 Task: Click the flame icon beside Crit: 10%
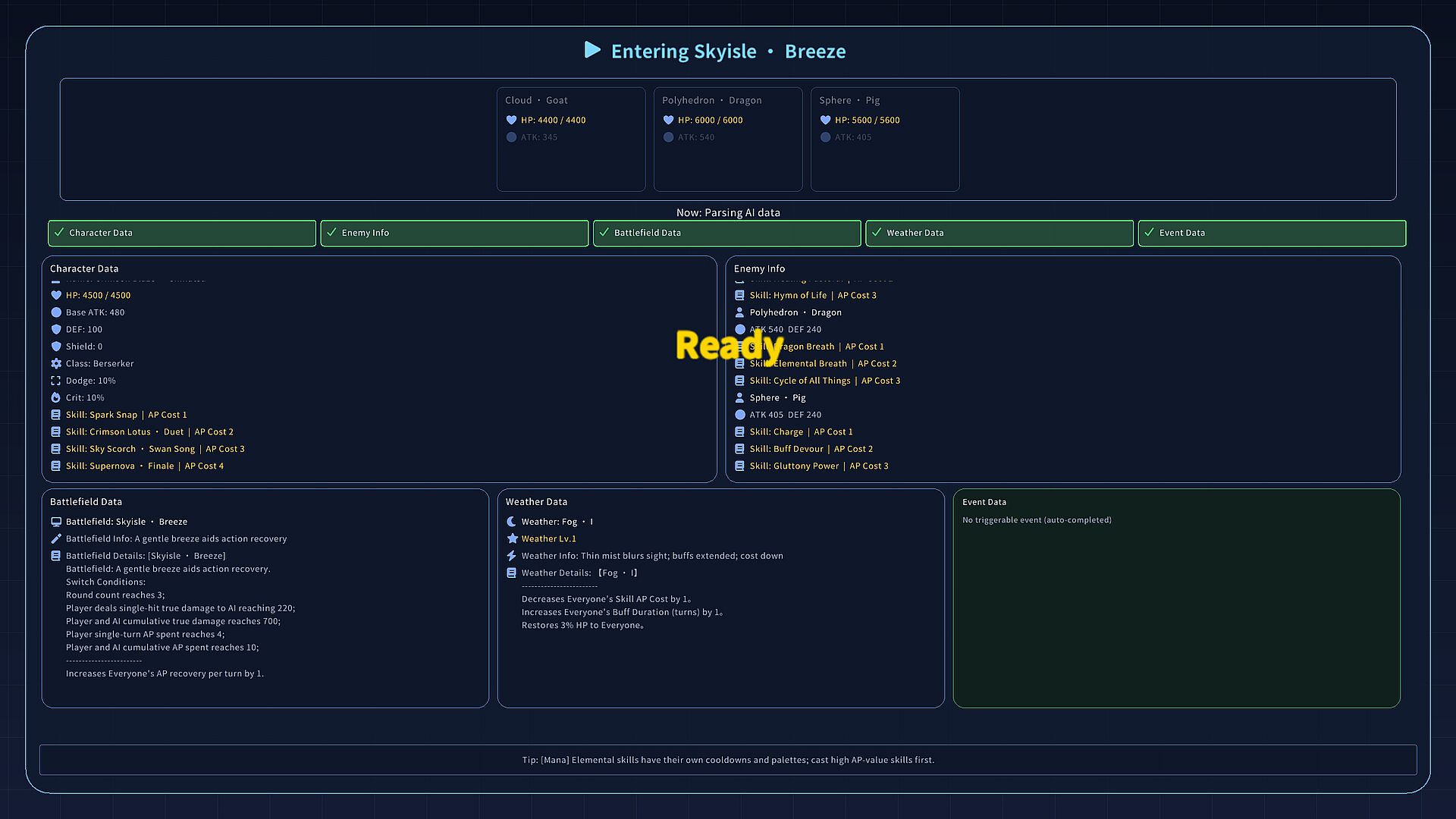tap(56, 397)
